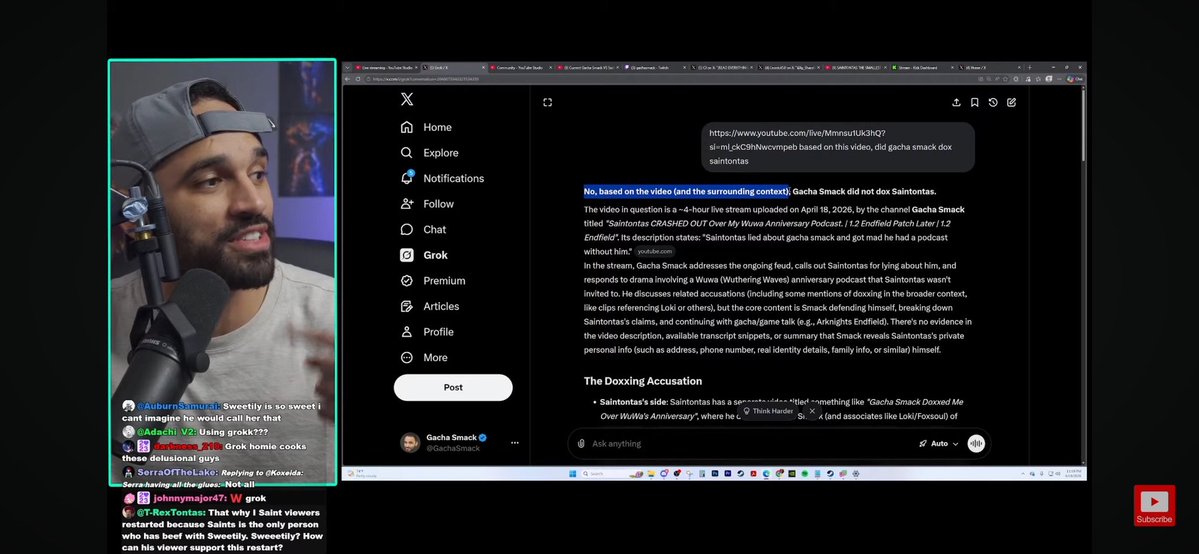Screen dimensions: 1199x554
Task: Bookmark this Grok conversation
Action: click(x=974, y=102)
